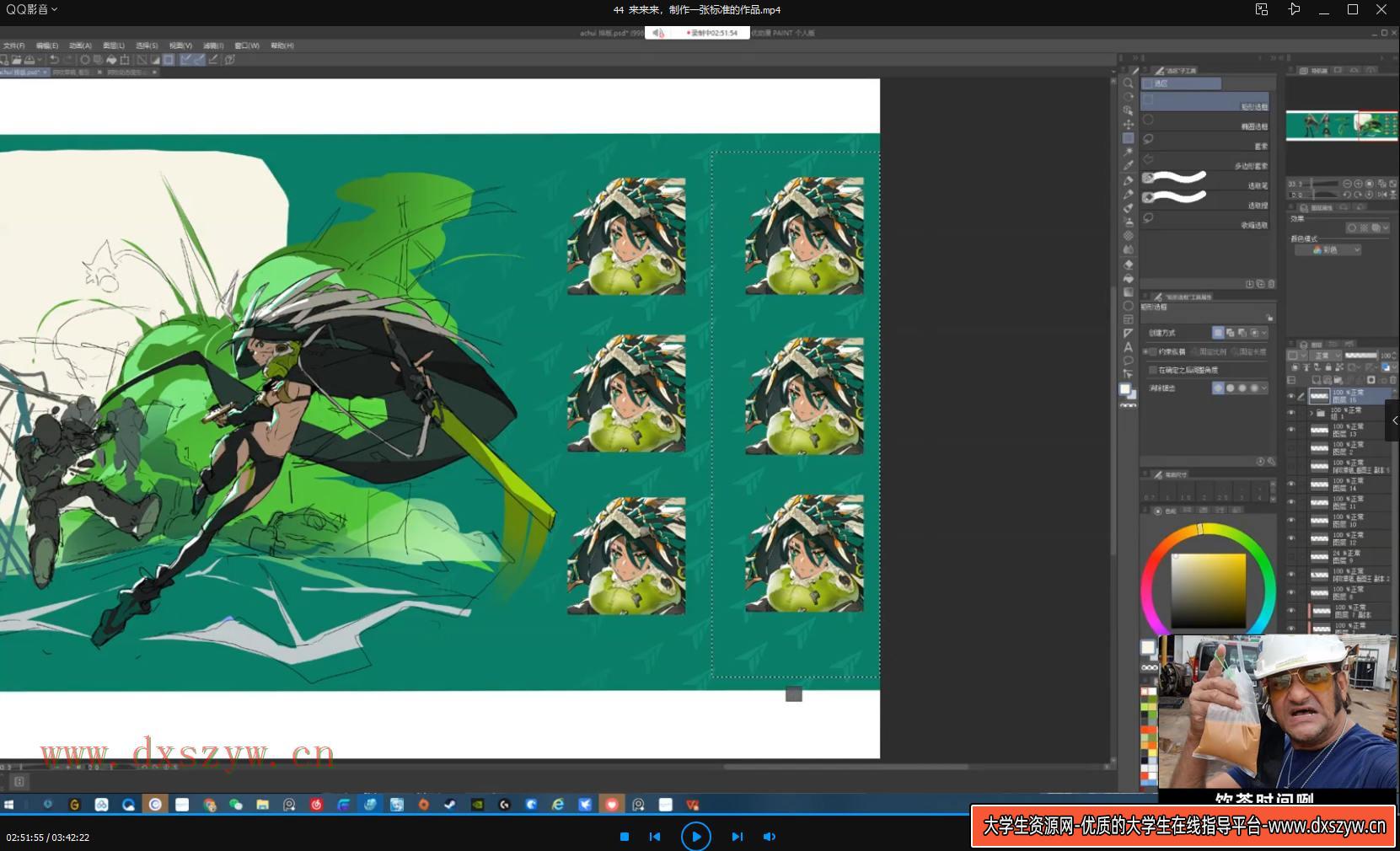Hide layer 图层 16 with eye icon

click(1291, 396)
